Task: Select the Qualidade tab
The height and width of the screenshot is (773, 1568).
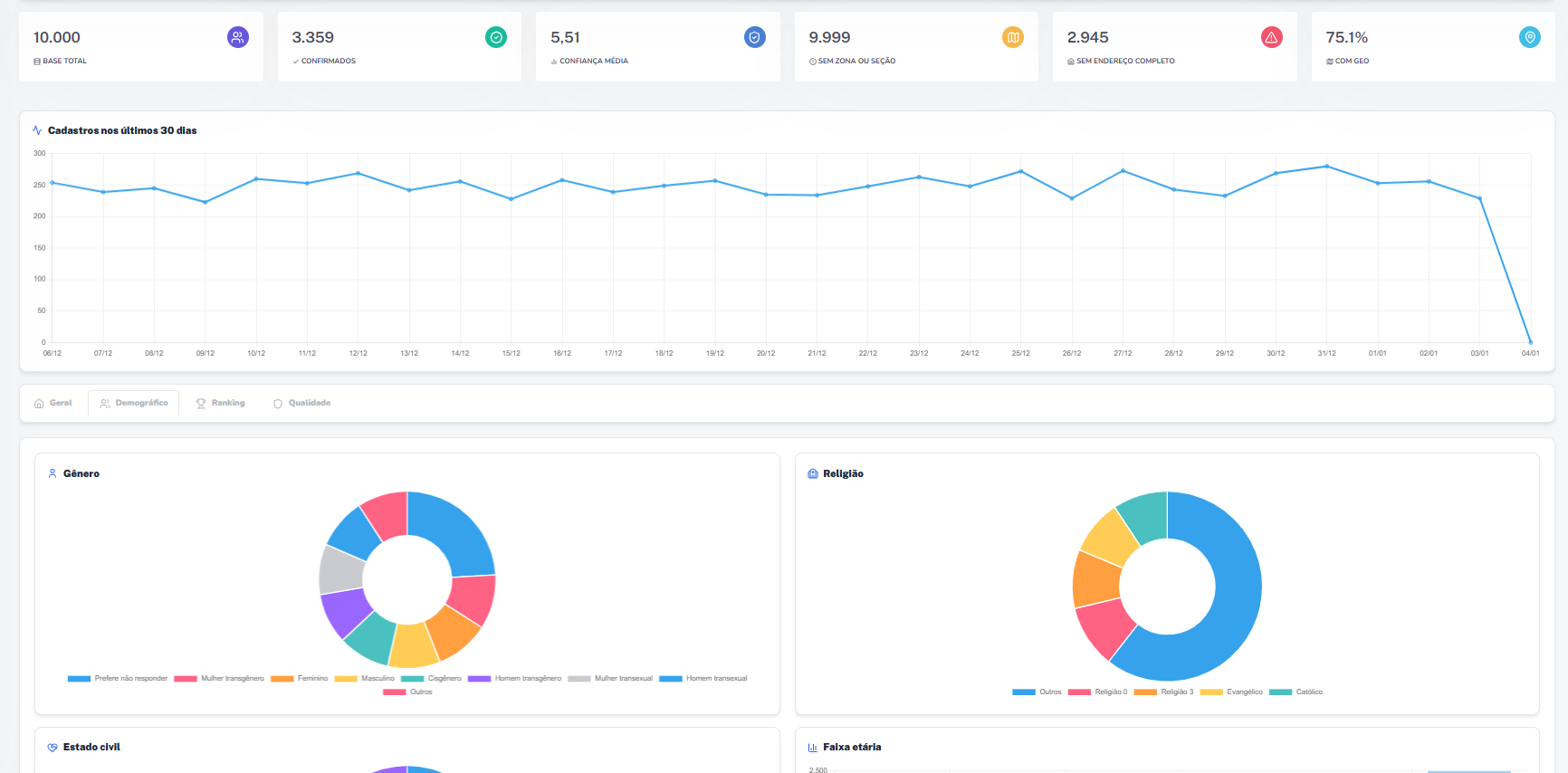Action: [x=302, y=403]
